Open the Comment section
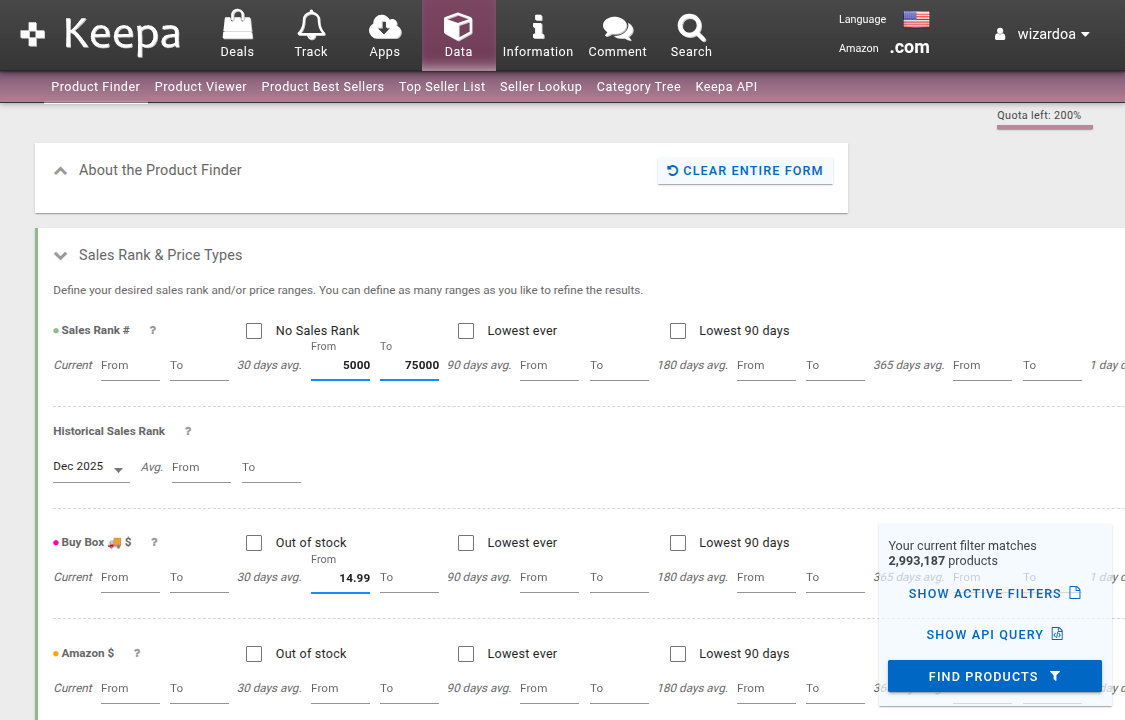 tap(617, 33)
